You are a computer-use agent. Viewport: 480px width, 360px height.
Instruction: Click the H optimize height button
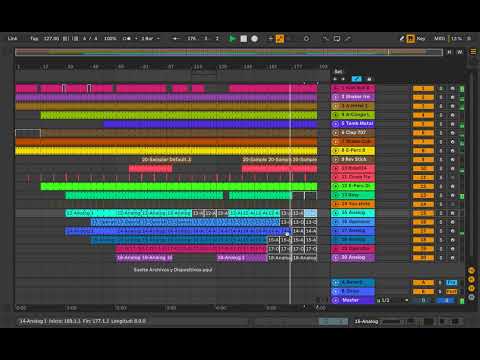tap(449, 52)
